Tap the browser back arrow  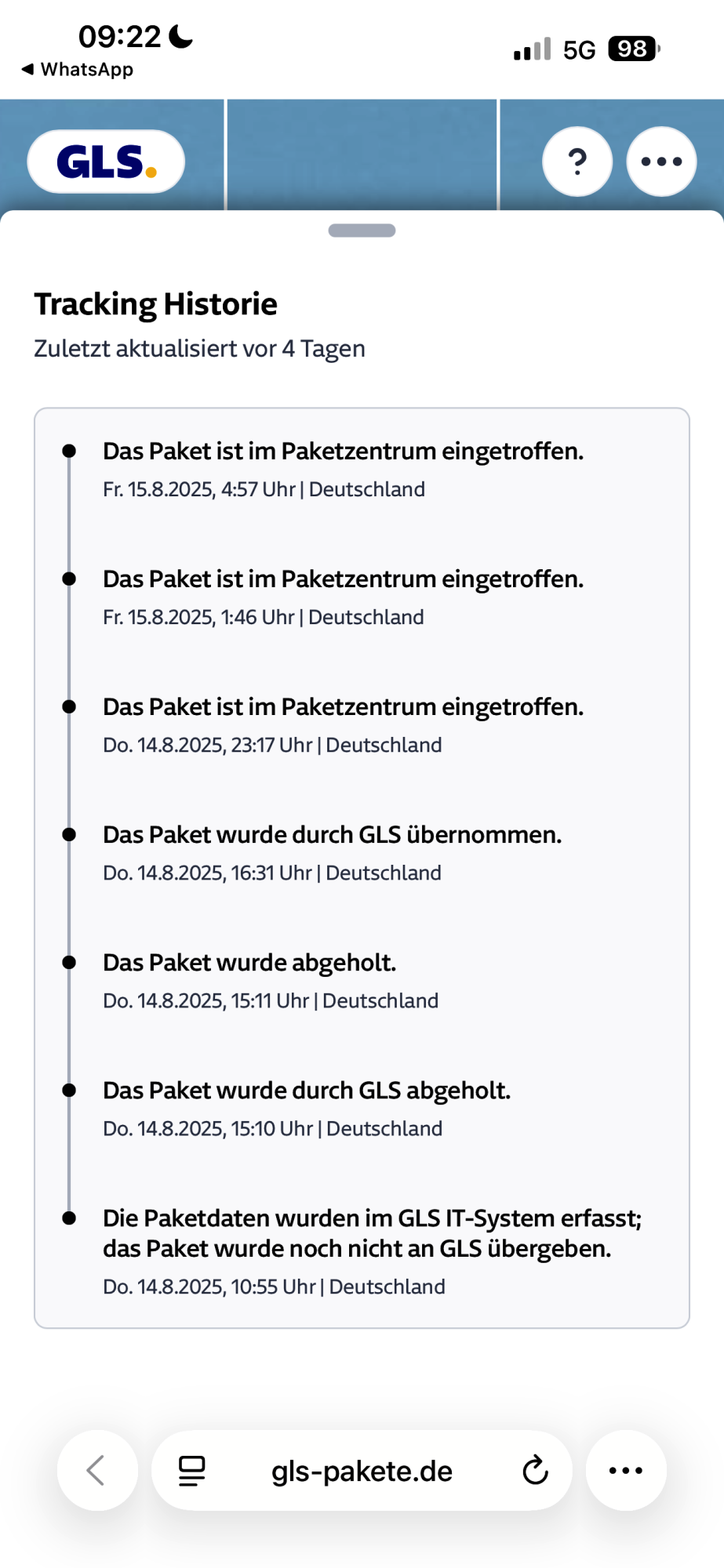pos(97,1471)
